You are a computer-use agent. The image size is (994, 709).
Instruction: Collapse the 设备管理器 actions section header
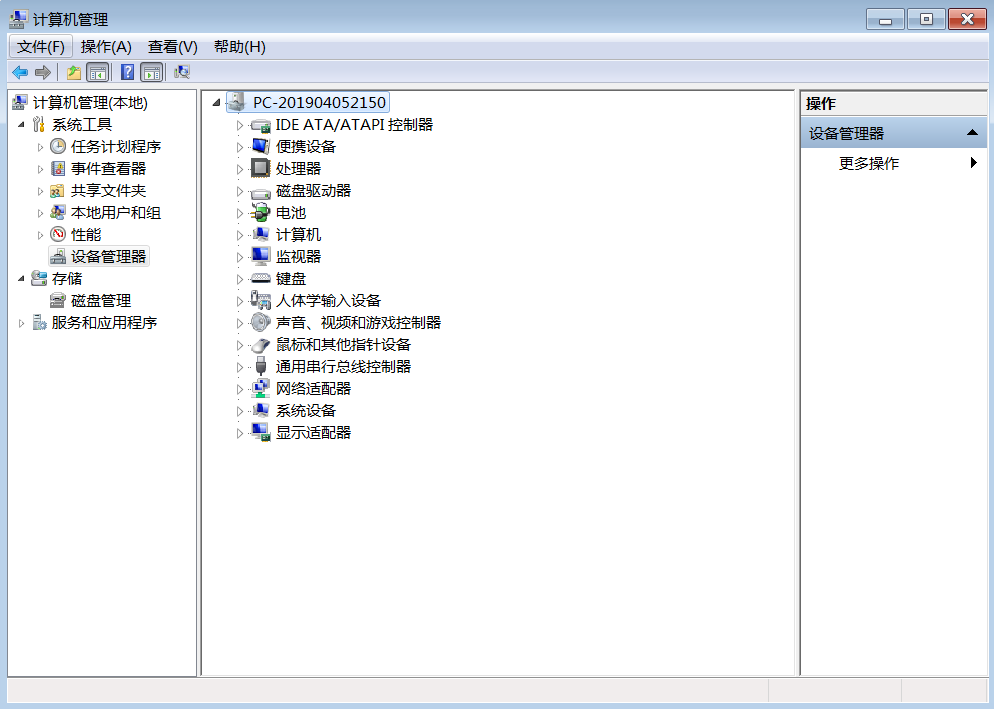(x=971, y=134)
